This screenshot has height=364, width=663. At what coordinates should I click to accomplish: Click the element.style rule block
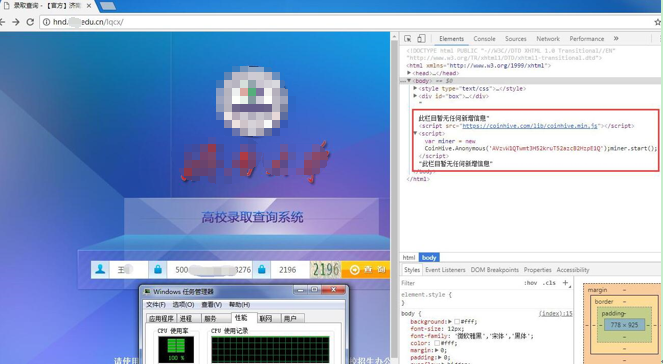coord(486,298)
